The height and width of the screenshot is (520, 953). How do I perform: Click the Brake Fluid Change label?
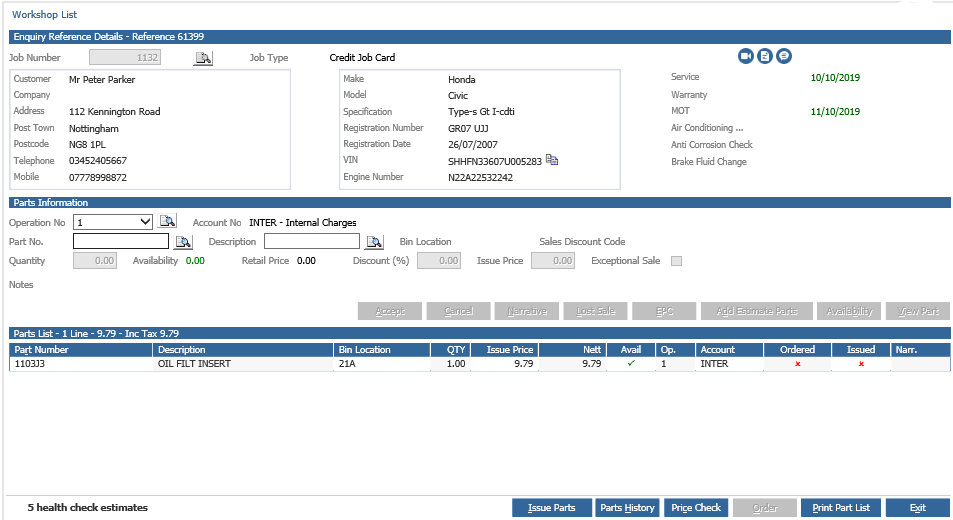tap(709, 162)
